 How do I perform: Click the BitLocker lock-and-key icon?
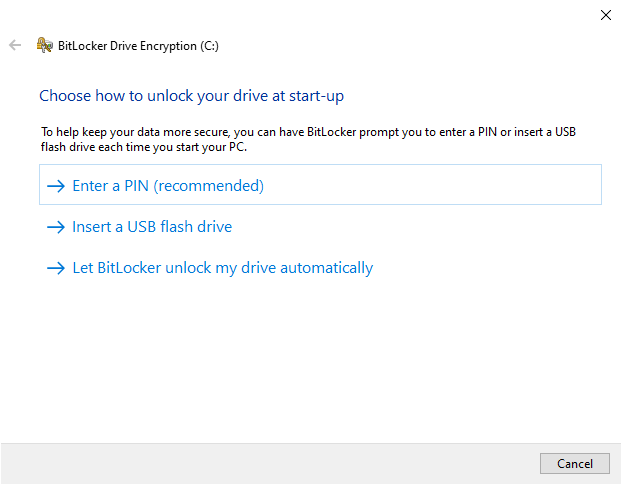coord(44,45)
